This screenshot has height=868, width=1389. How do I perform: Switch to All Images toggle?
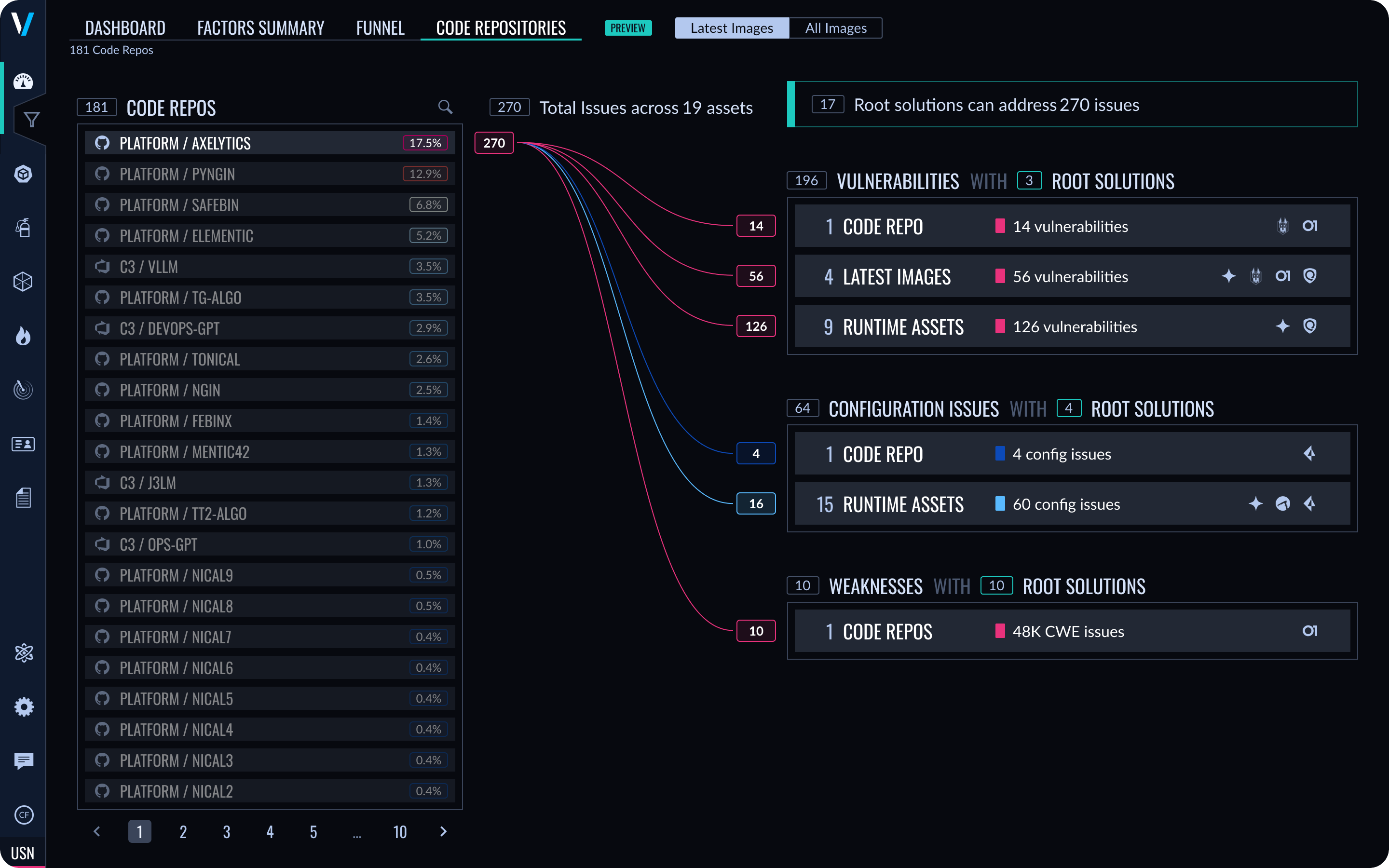point(836,28)
